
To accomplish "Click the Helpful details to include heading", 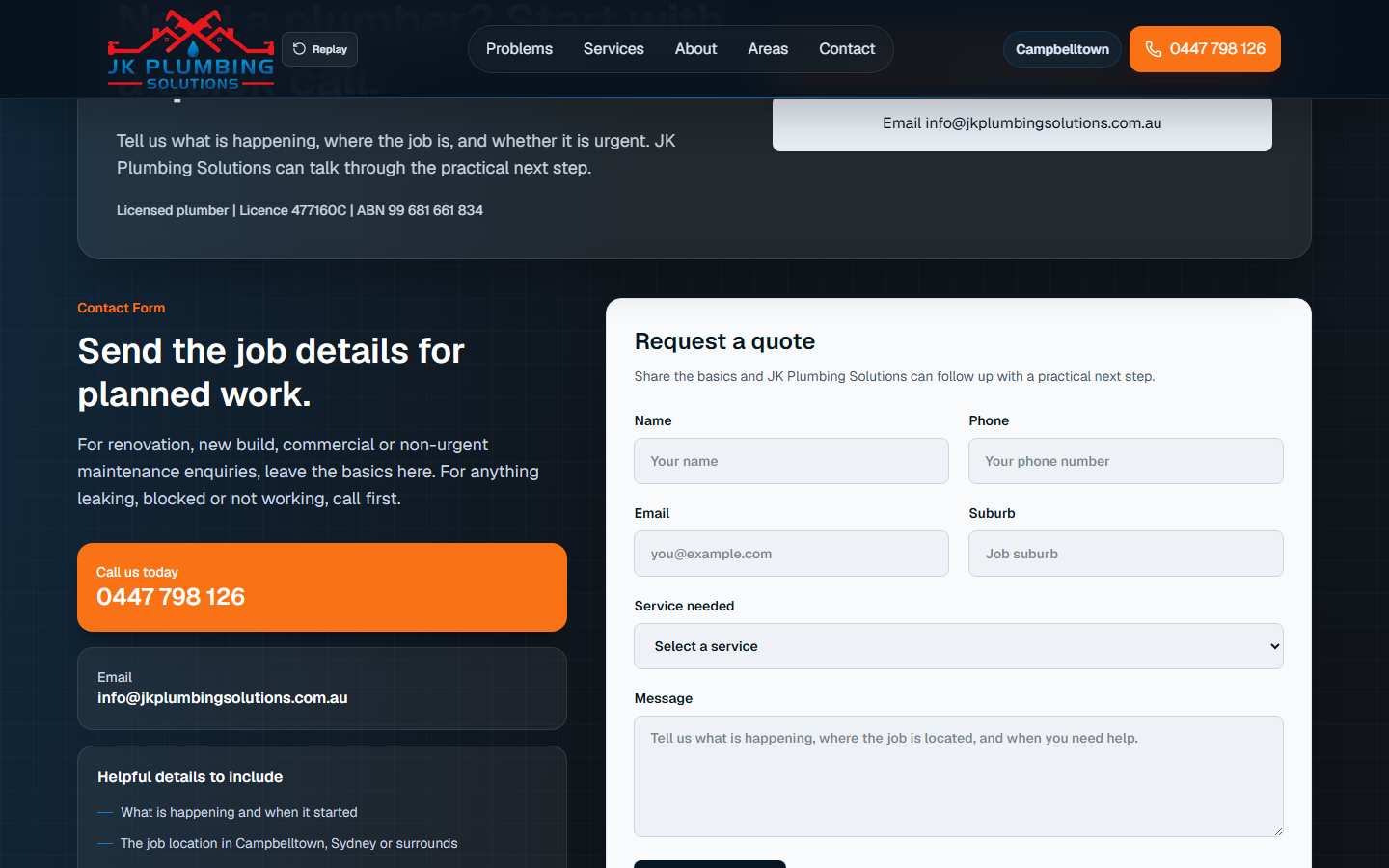I will click(x=190, y=777).
